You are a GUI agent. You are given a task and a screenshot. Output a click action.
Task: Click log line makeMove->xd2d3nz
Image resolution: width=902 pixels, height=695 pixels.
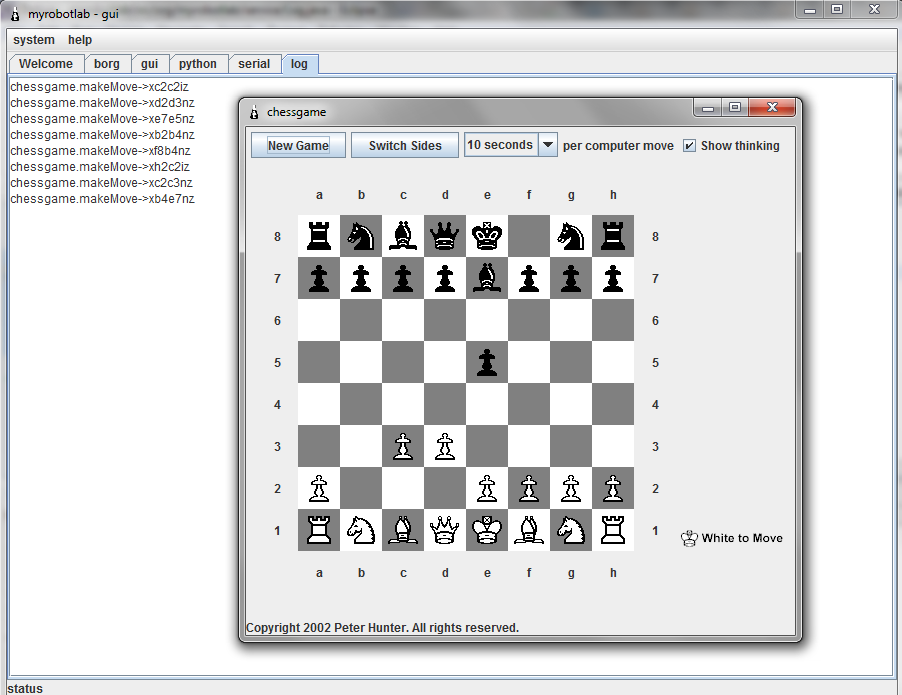tap(102, 103)
